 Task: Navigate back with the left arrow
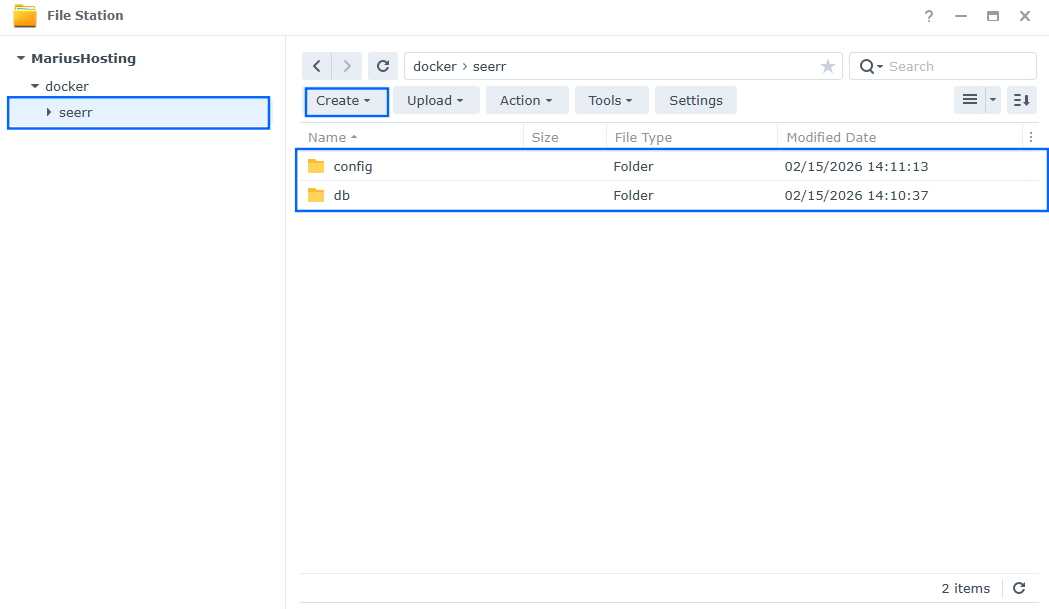point(317,65)
